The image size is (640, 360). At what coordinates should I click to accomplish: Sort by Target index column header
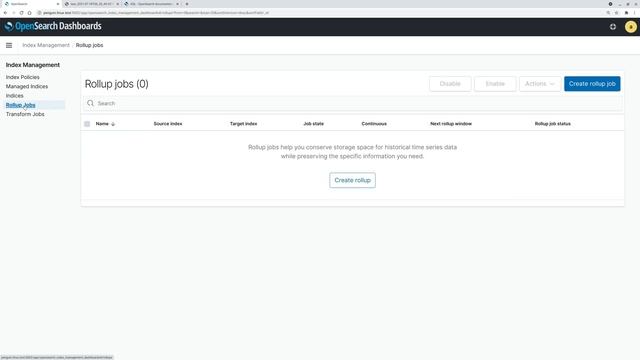pyautogui.click(x=244, y=124)
